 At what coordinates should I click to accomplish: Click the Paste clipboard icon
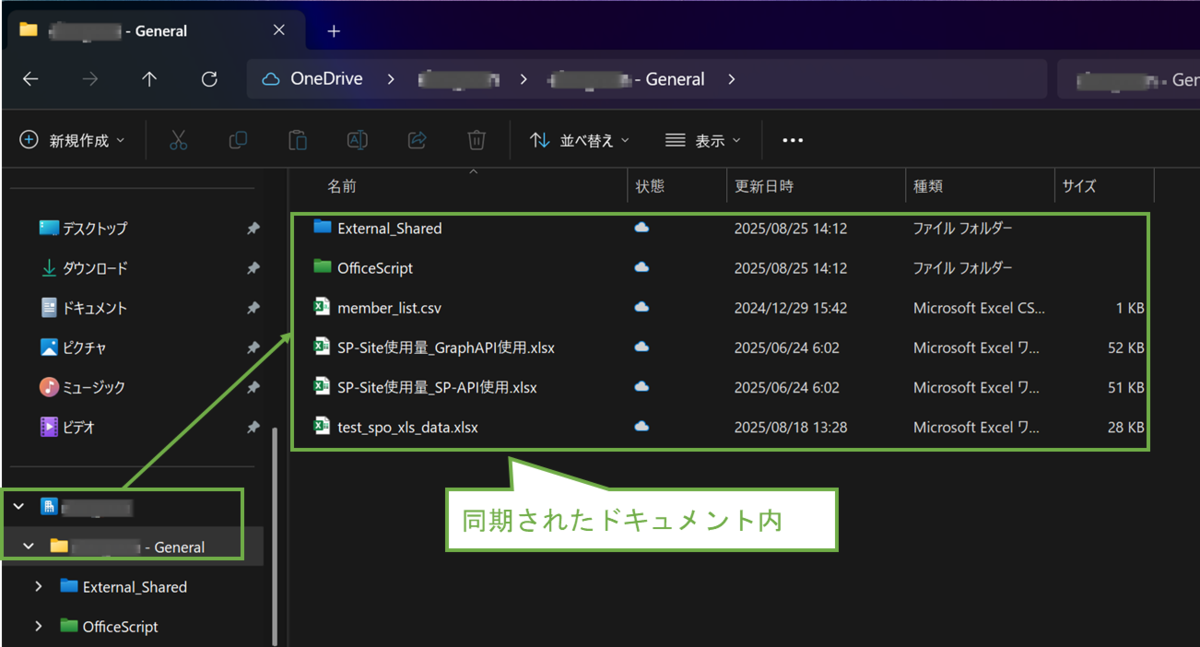297,140
